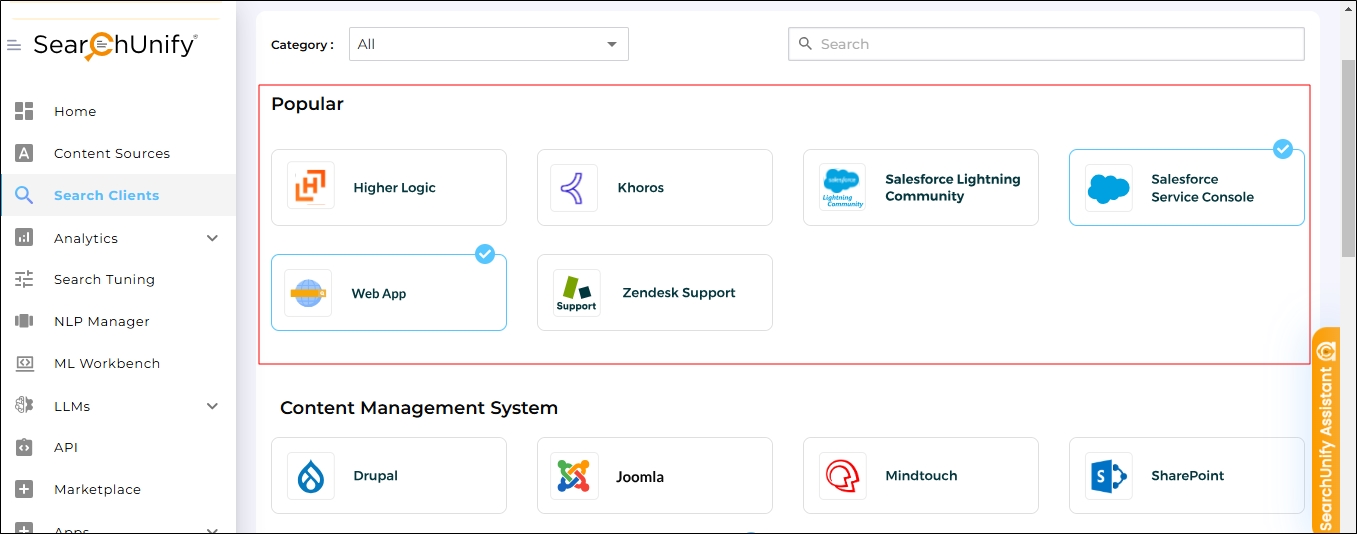Click the vertical page scrollbar
Viewport: 1357px width, 534px height.
(1348, 160)
